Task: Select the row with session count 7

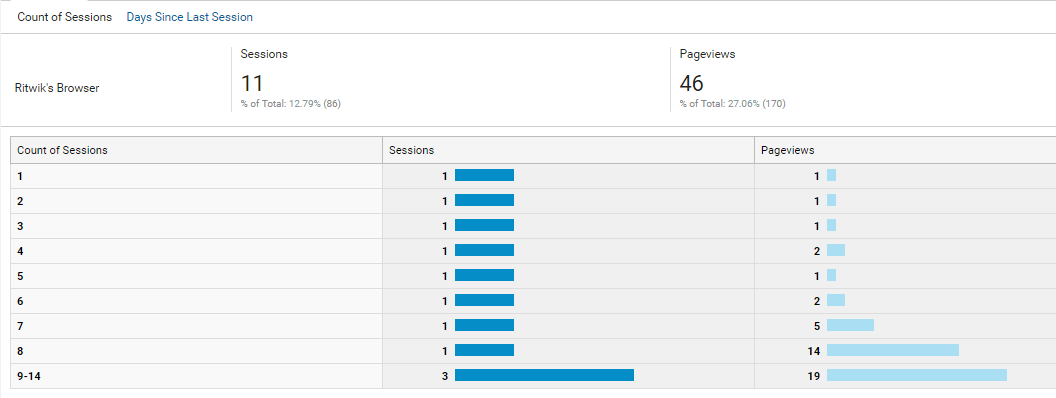Action: coord(533,325)
